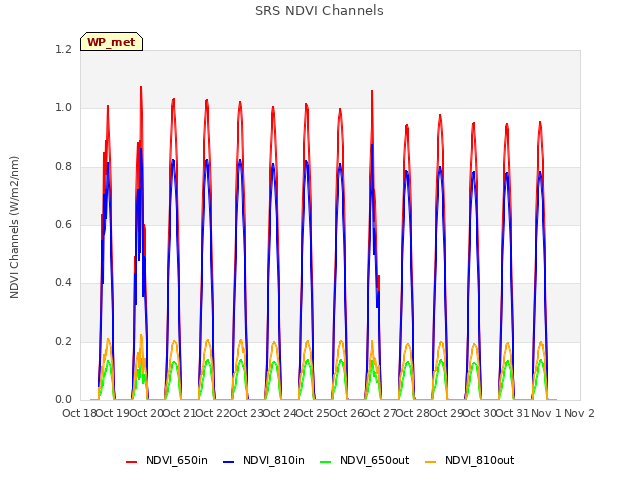Screen dimensions: 640x480
Task: Click the Oct 21 x-axis tick label
Action: click(x=179, y=413)
